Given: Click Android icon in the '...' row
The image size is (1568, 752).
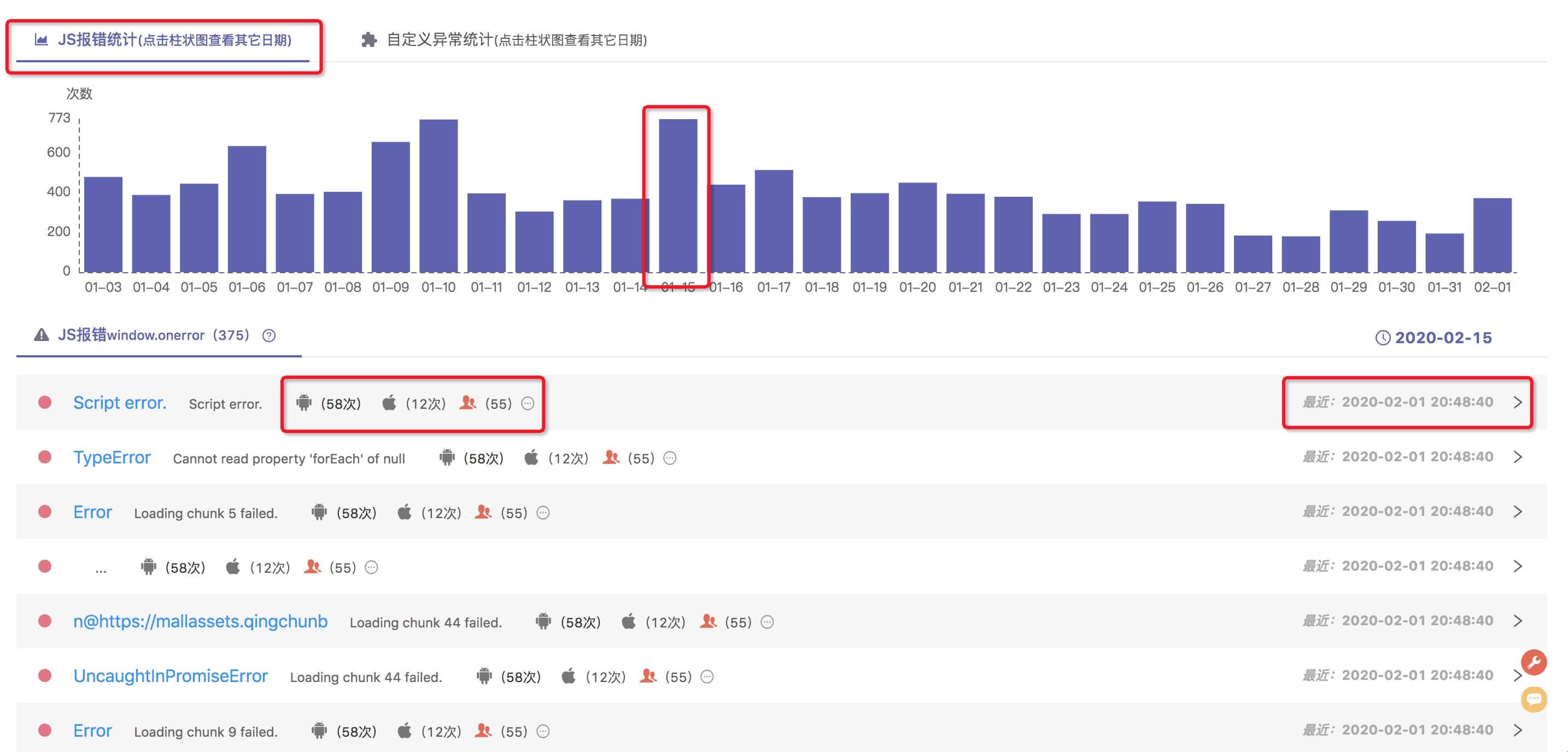Looking at the screenshot, I should point(148,567).
